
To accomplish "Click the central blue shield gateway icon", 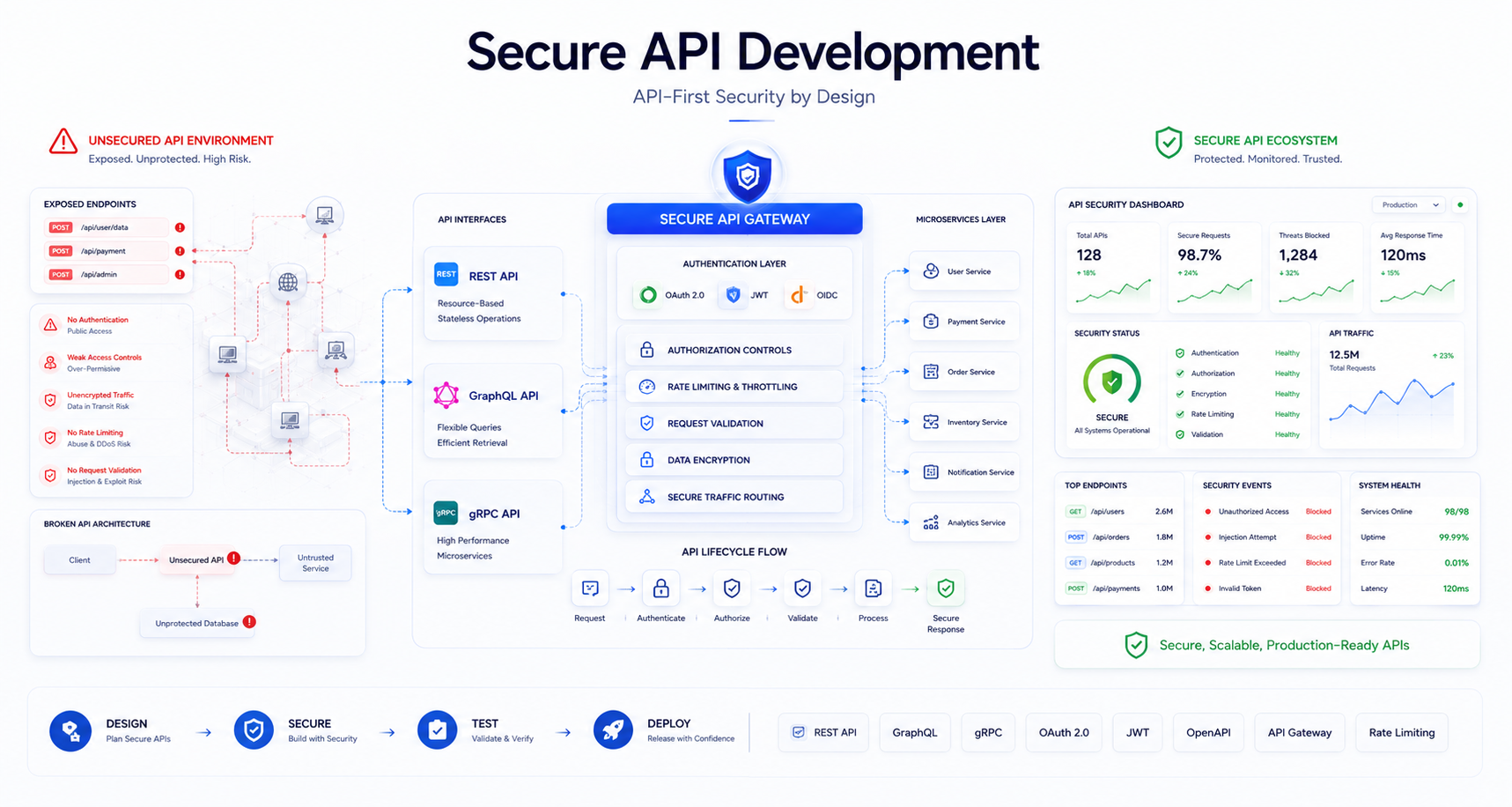I will [747, 174].
